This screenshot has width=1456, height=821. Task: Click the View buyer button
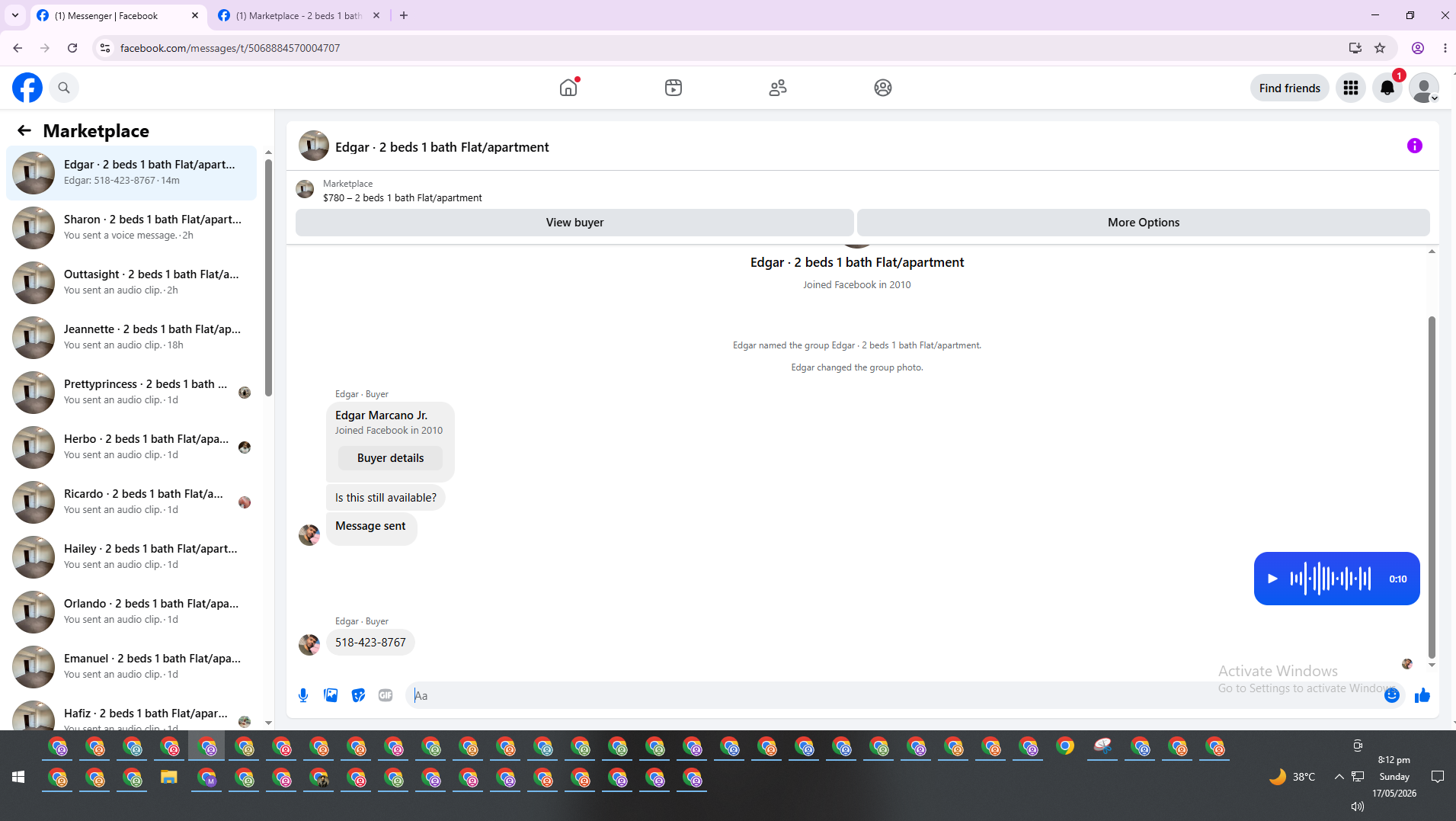574,223
